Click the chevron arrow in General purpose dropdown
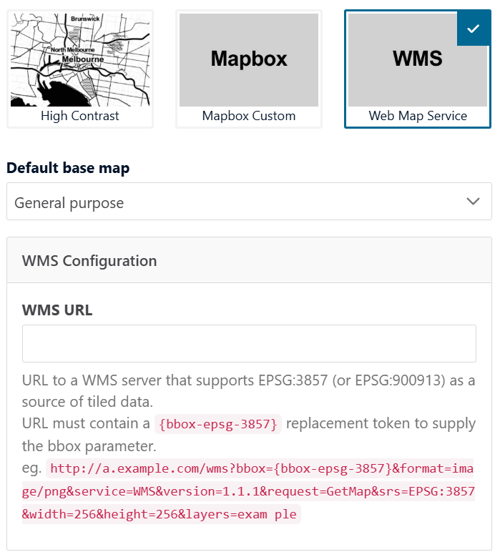The width and height of the screenshot is (500, 557). pos(473,201)
